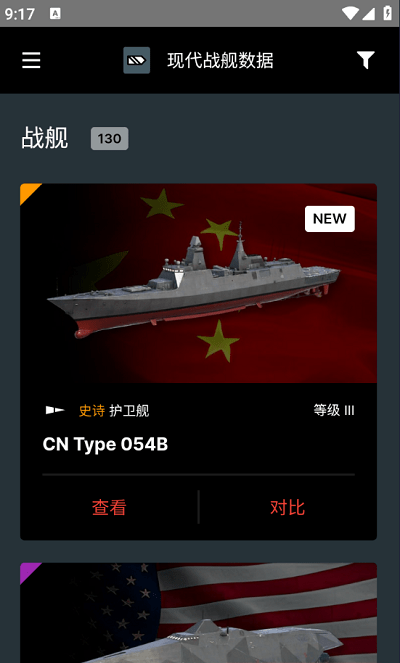Tap the 130 ship count badge

point(110,138)
